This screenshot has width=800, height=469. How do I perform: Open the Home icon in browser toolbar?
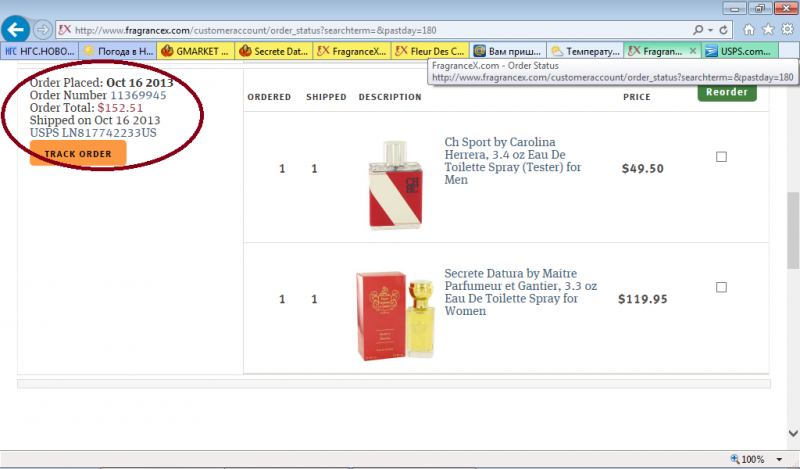tap(749, 30)
